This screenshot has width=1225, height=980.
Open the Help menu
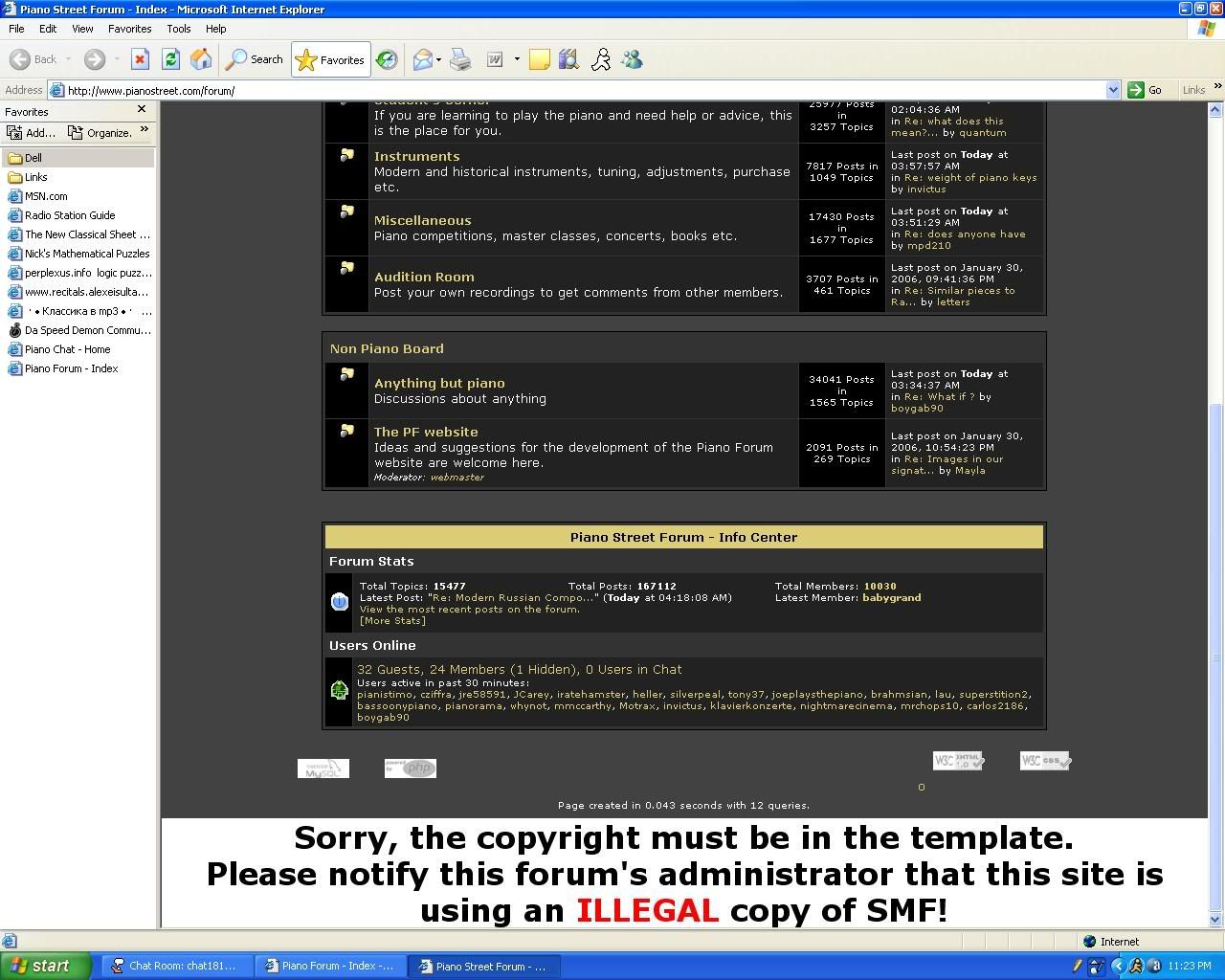click(x=215, y=29)
